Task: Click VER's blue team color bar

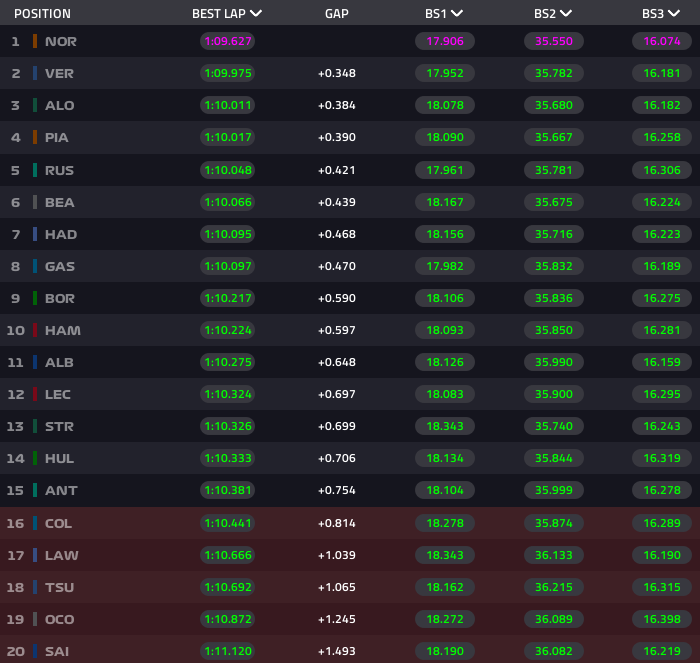Action: pos(35,73)
